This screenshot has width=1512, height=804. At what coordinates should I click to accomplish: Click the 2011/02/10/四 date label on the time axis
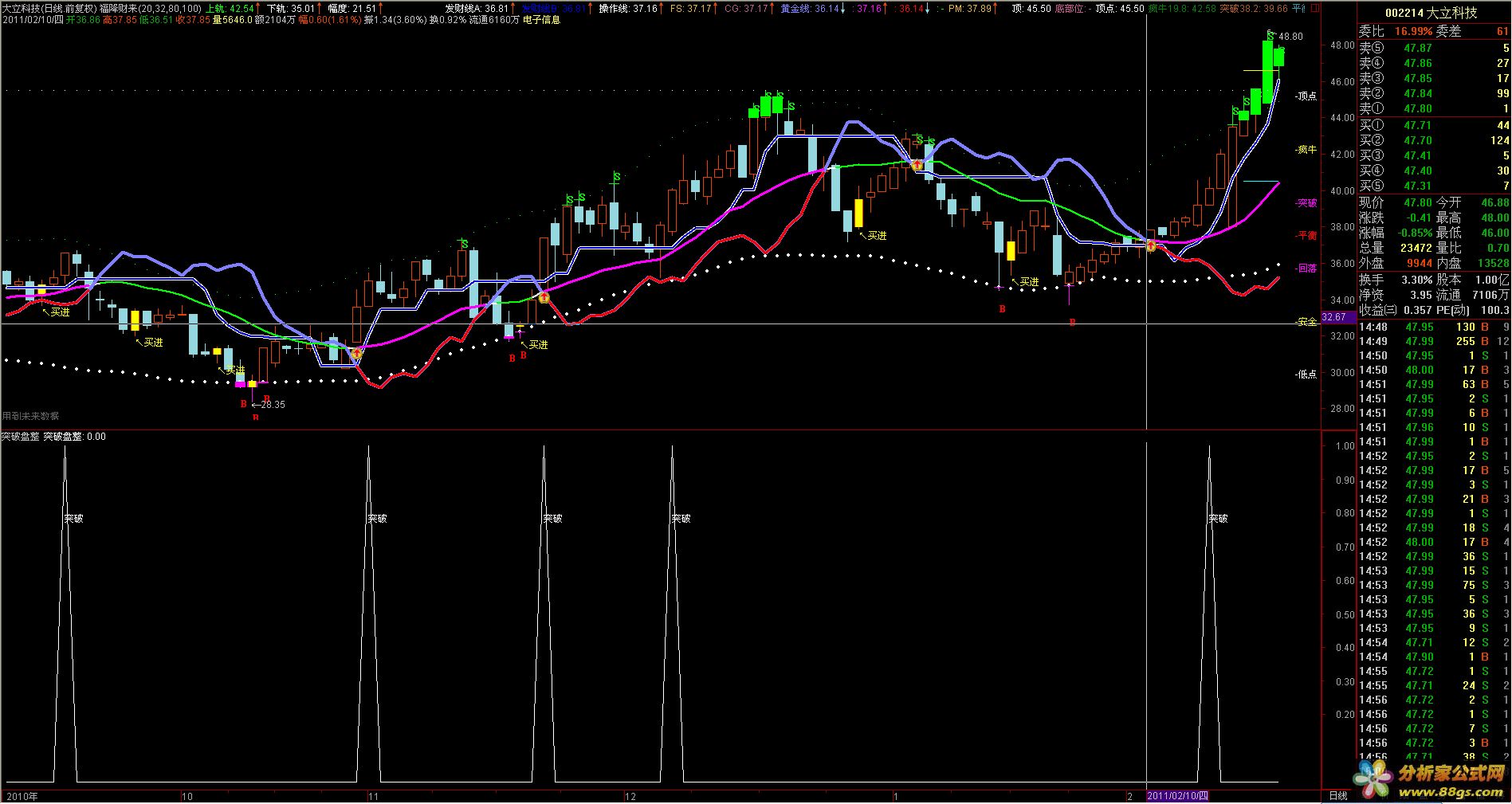pos(1178,796)
